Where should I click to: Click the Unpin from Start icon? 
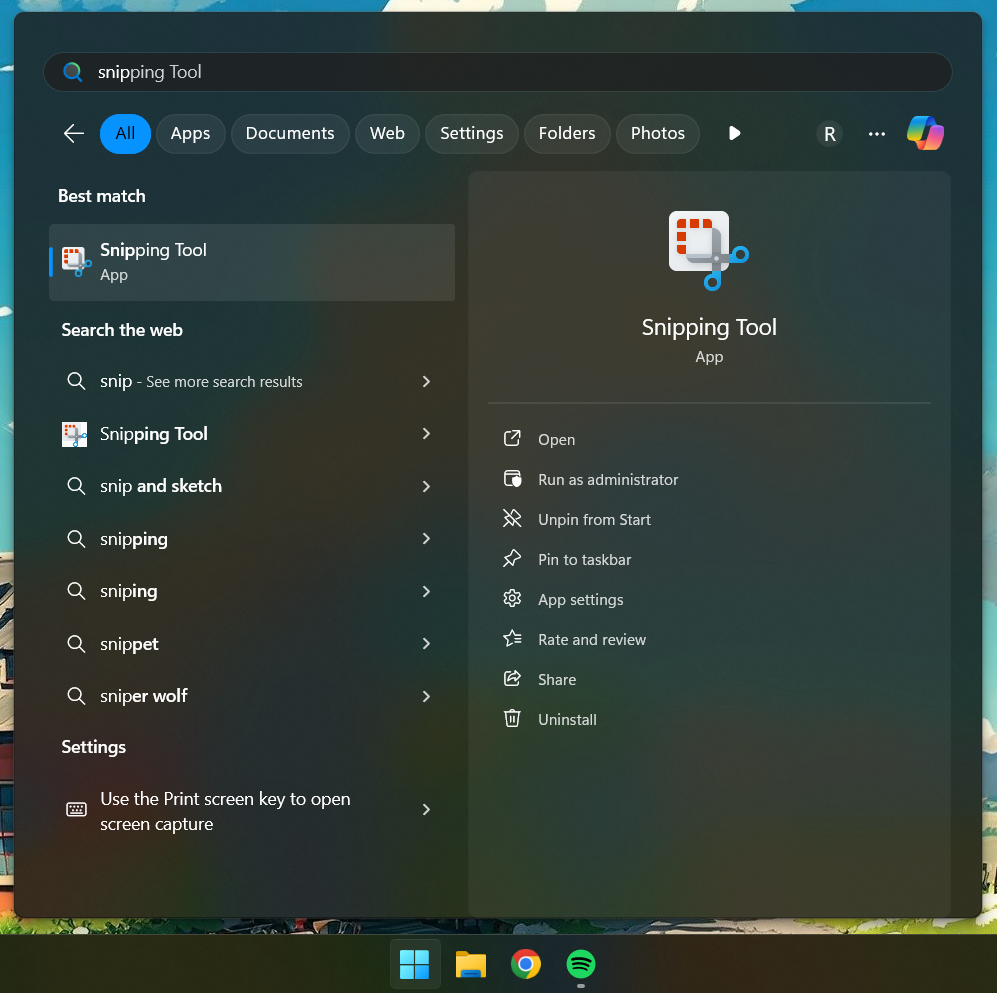(x=512, y=519)
